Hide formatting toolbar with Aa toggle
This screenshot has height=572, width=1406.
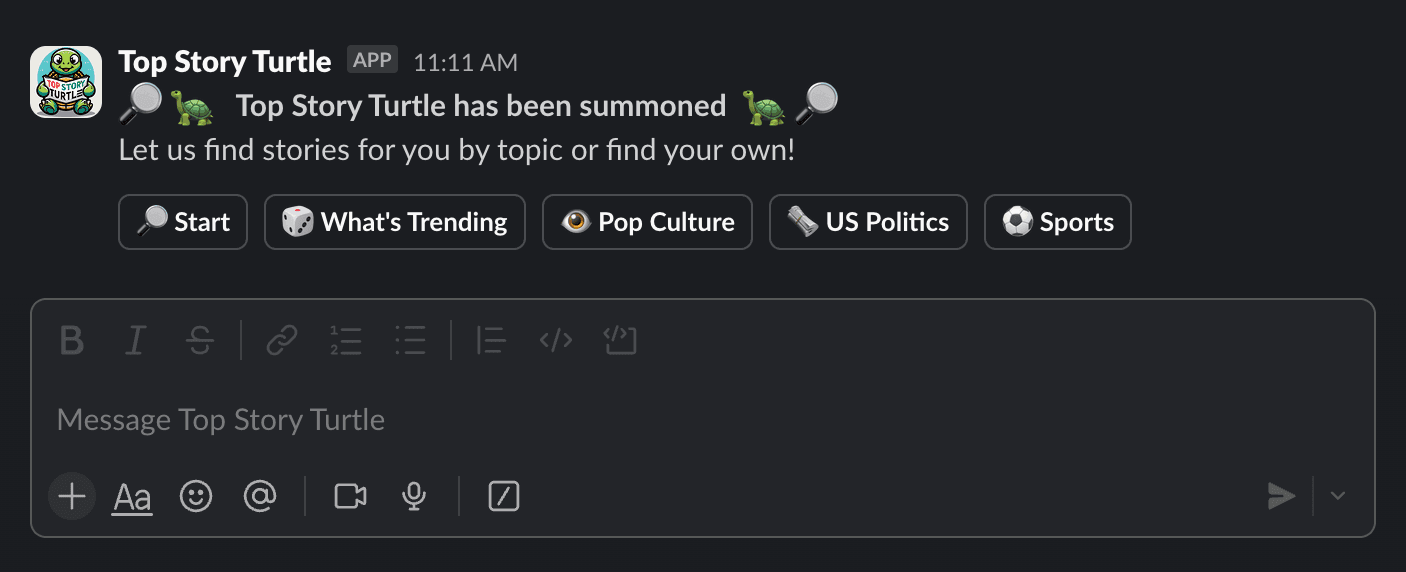132,496
